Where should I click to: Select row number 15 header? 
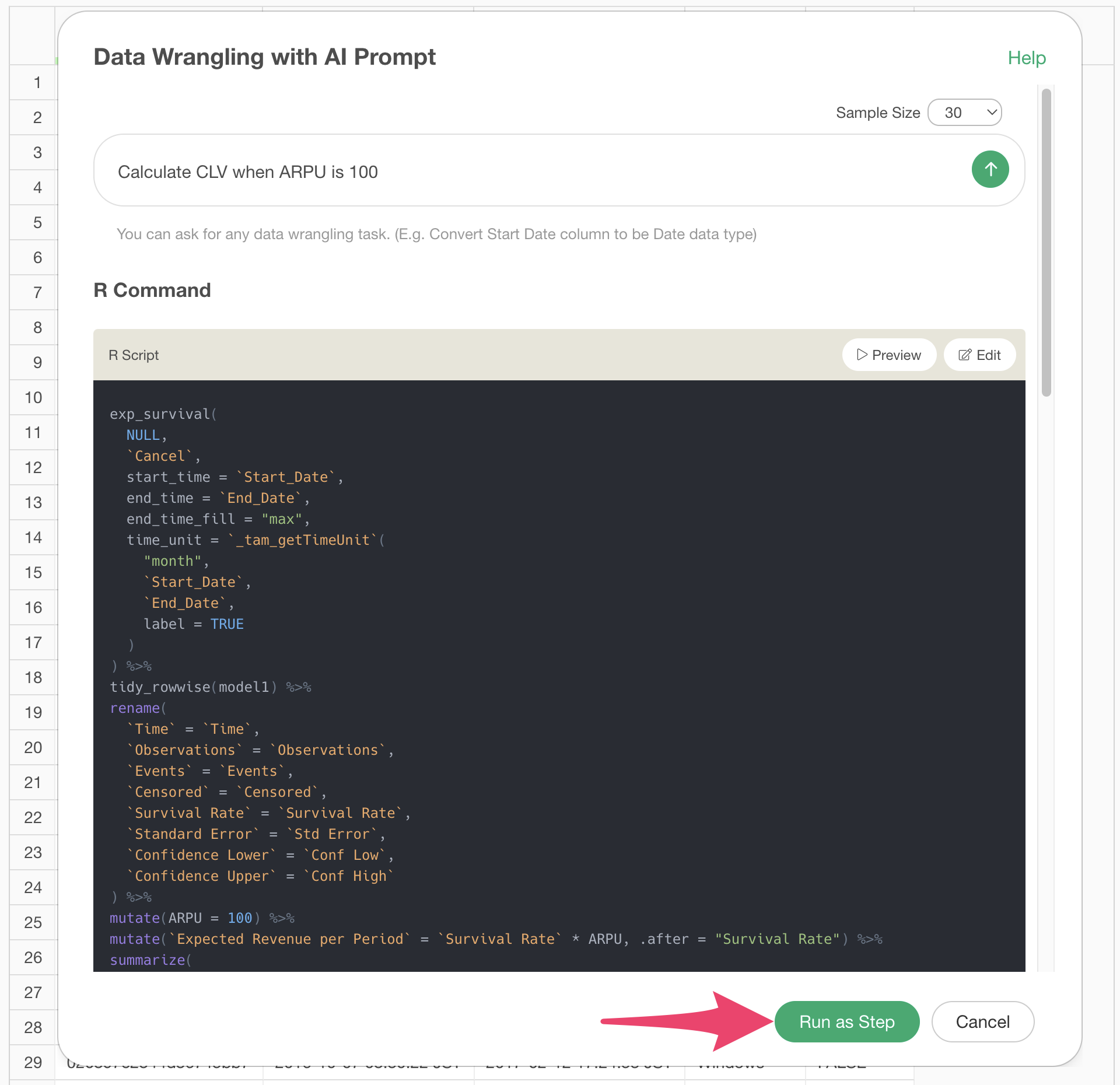point(34,572)
